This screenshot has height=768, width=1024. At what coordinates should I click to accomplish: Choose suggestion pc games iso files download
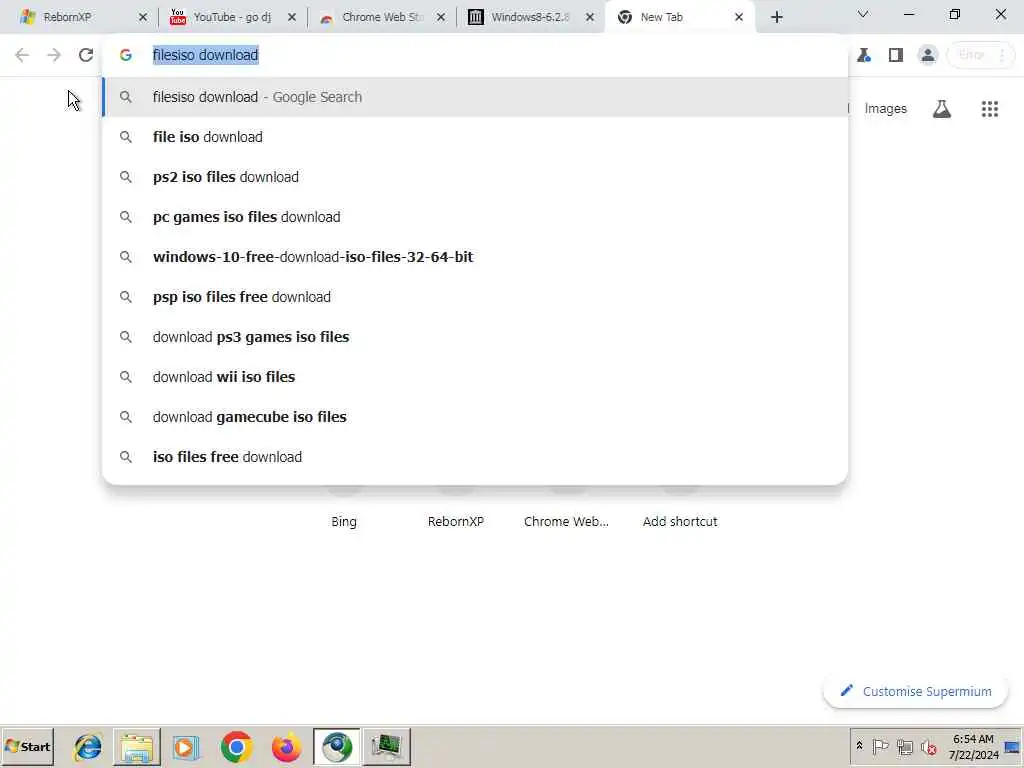(x=475, y=217)
